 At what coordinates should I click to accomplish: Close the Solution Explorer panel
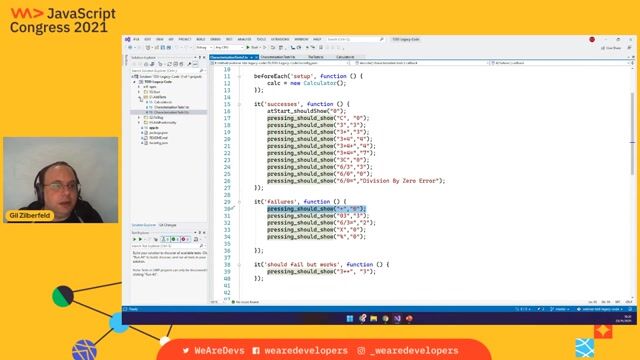pos(204,58)
